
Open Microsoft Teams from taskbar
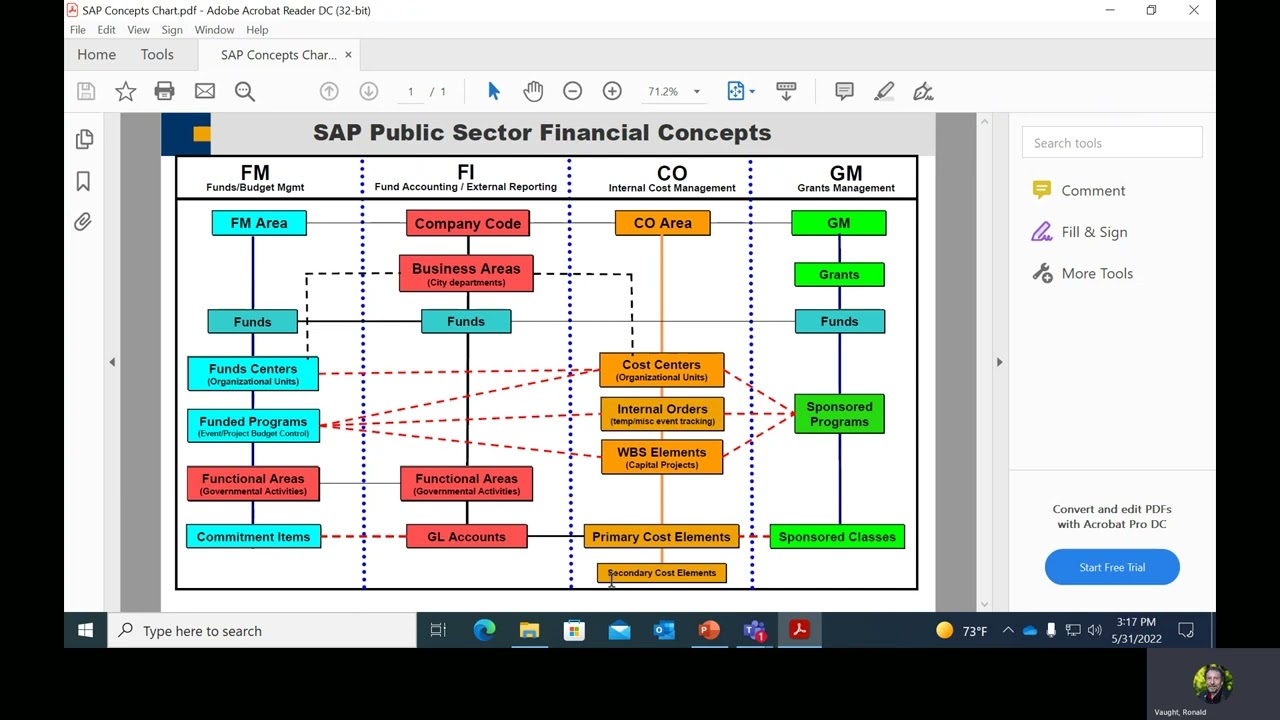754,630
